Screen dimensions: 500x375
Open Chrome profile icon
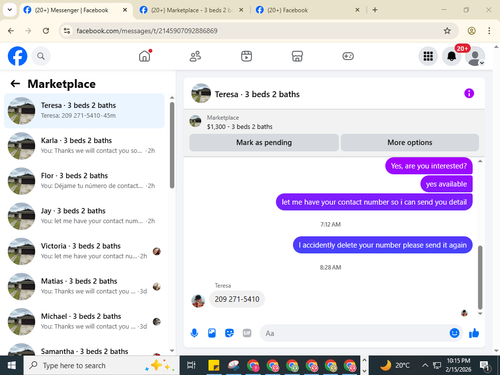click(x=471, y=31)
